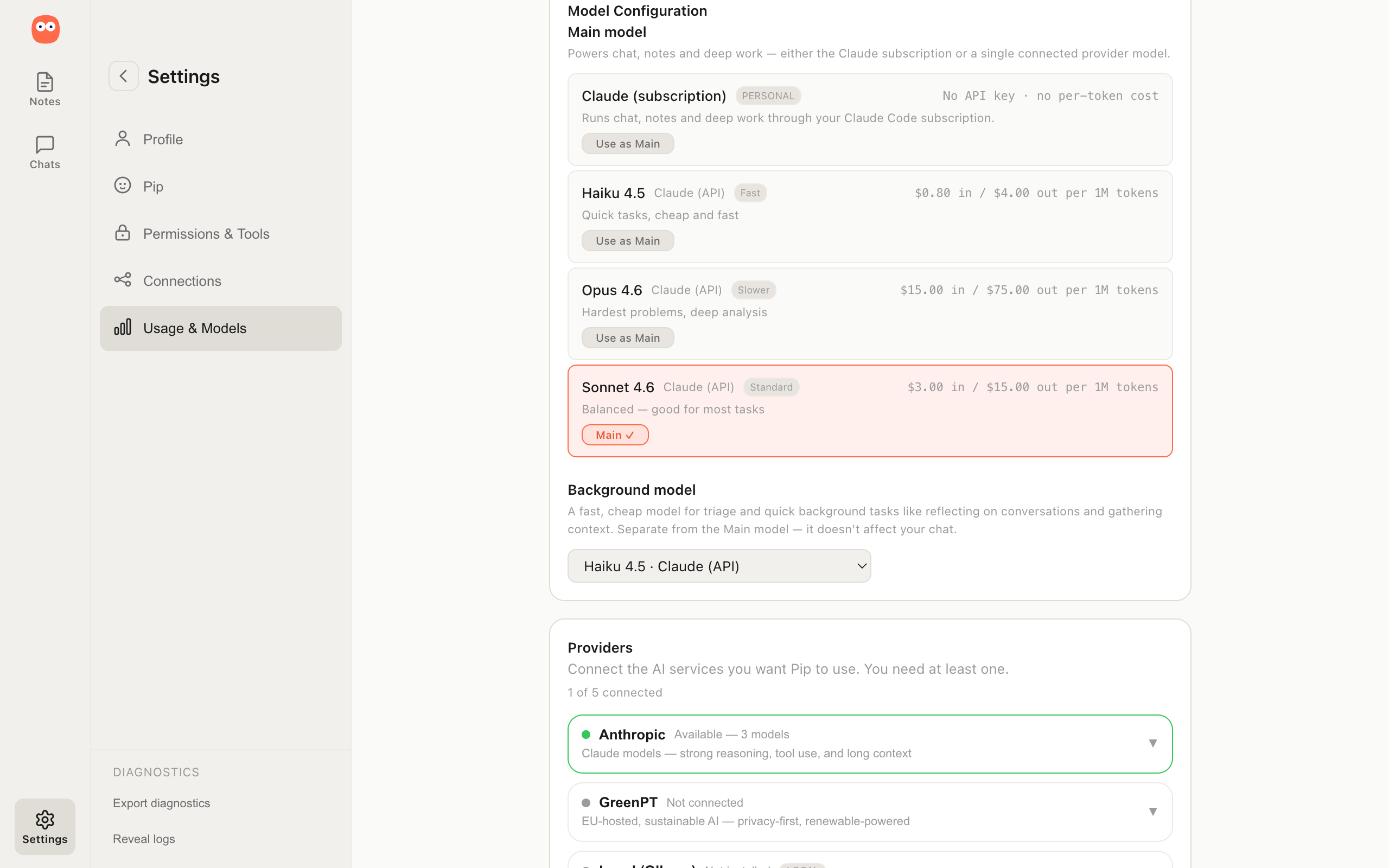This screenshot has width=1389, height=868.
Task: Expand the GreenPT provider card
Action: tap(870, 812)
